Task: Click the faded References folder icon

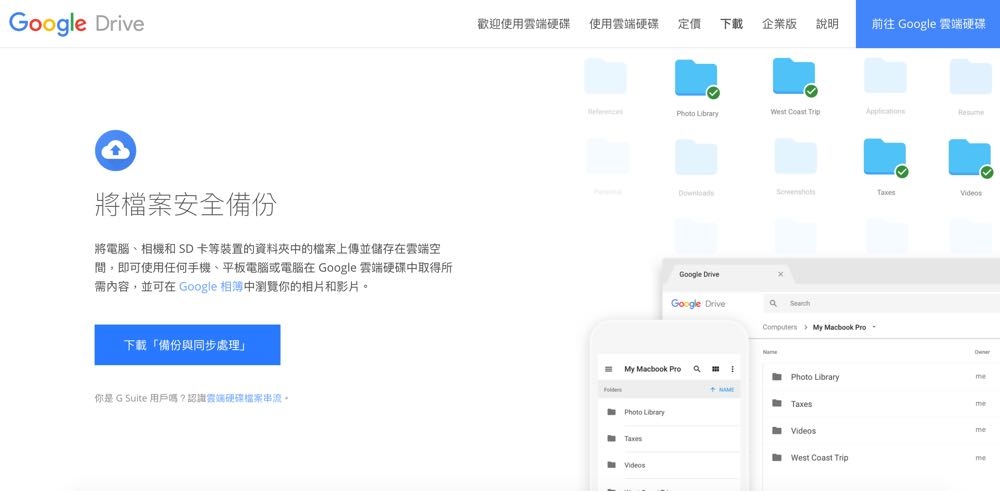Action: [x=605, y=77]
